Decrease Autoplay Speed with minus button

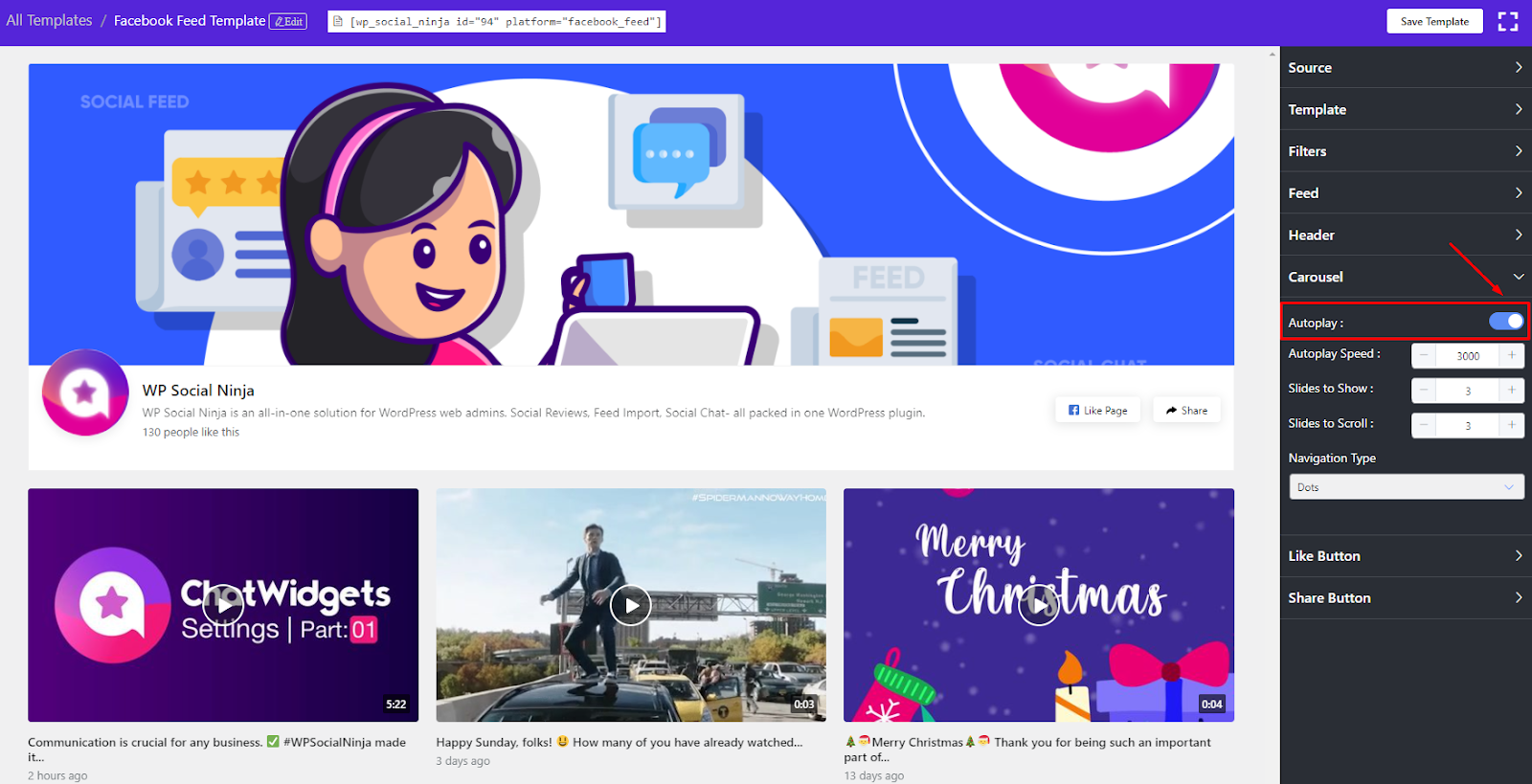[x=1424, y=355]
